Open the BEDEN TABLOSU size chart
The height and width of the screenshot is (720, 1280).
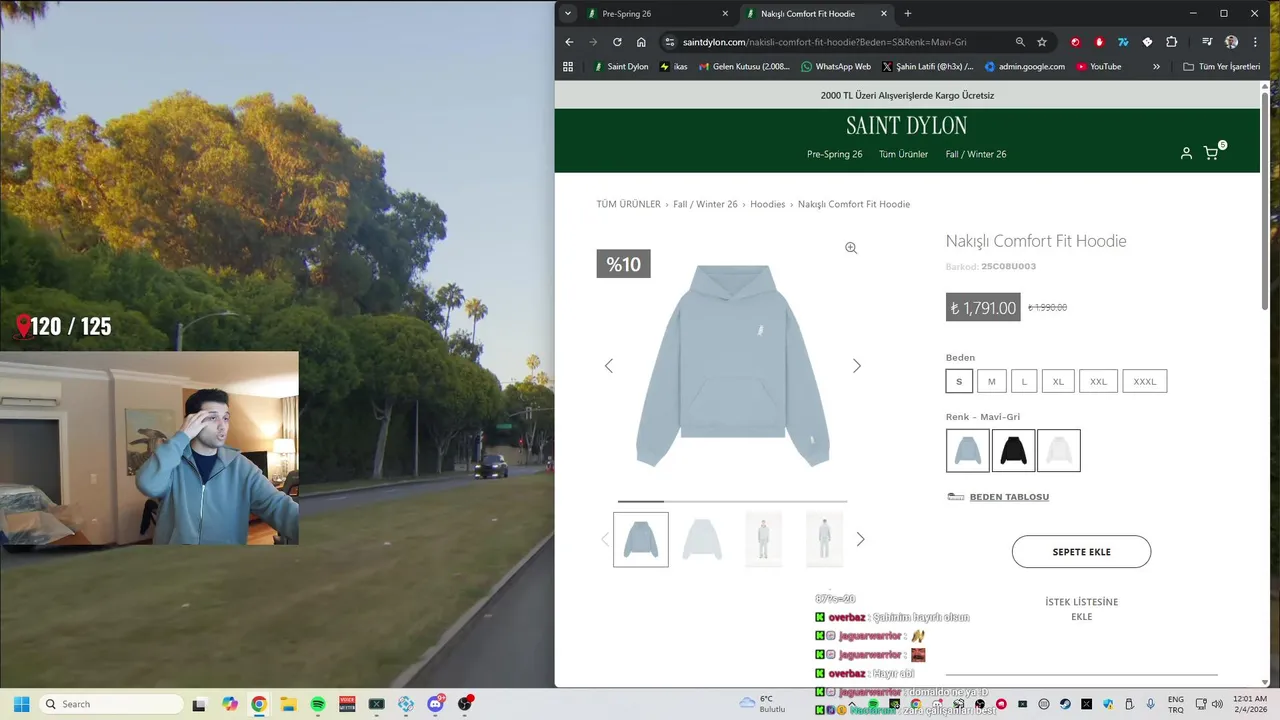tap(1009, 497)
